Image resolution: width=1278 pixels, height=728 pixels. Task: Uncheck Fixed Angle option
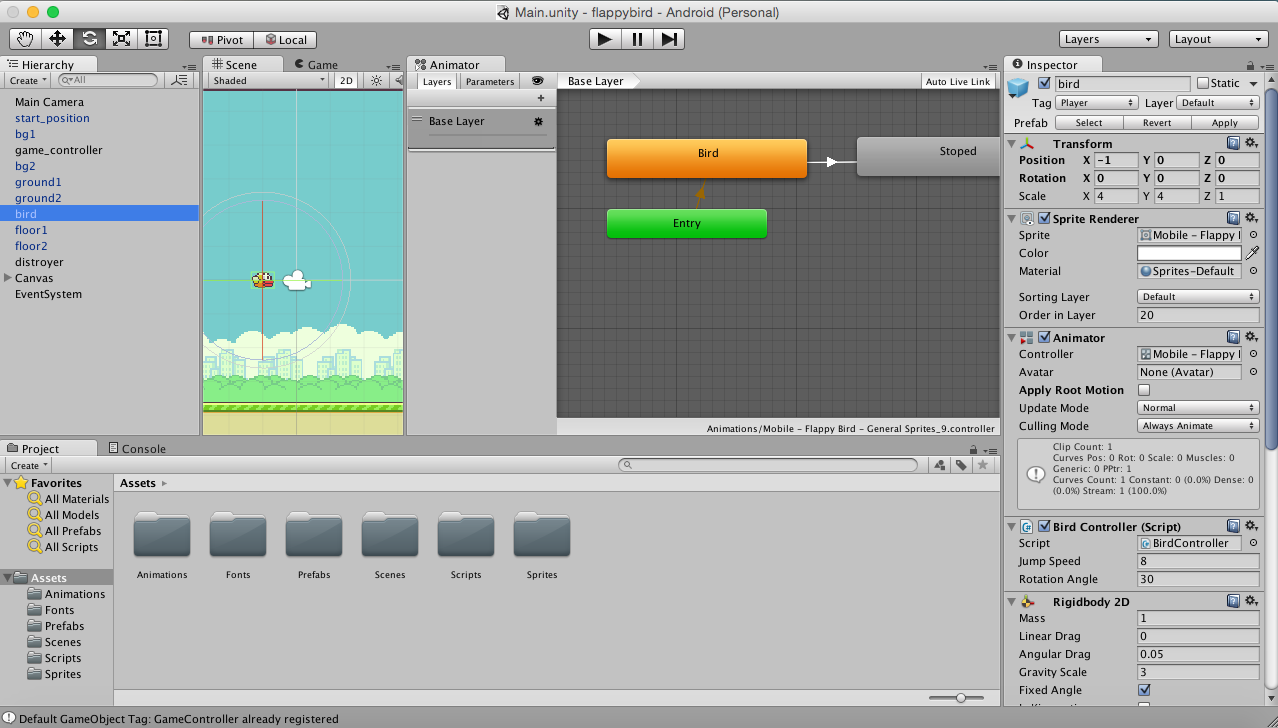[1144, 690]
